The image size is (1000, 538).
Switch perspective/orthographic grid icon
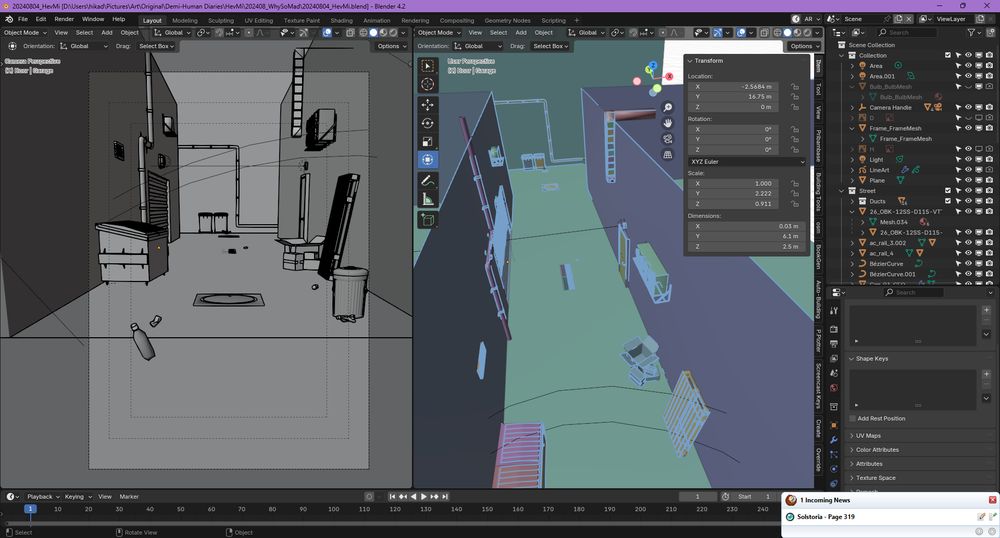click(x=668, y=155)
